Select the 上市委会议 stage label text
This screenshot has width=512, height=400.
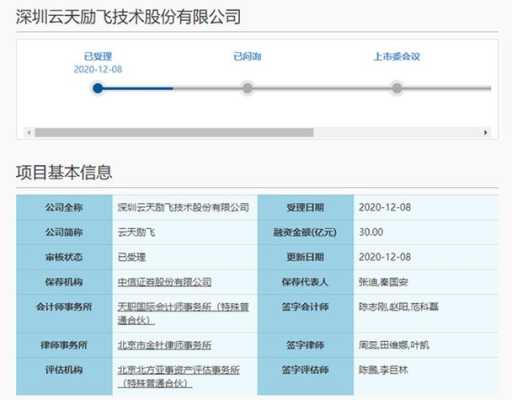(x=397, y=56)
